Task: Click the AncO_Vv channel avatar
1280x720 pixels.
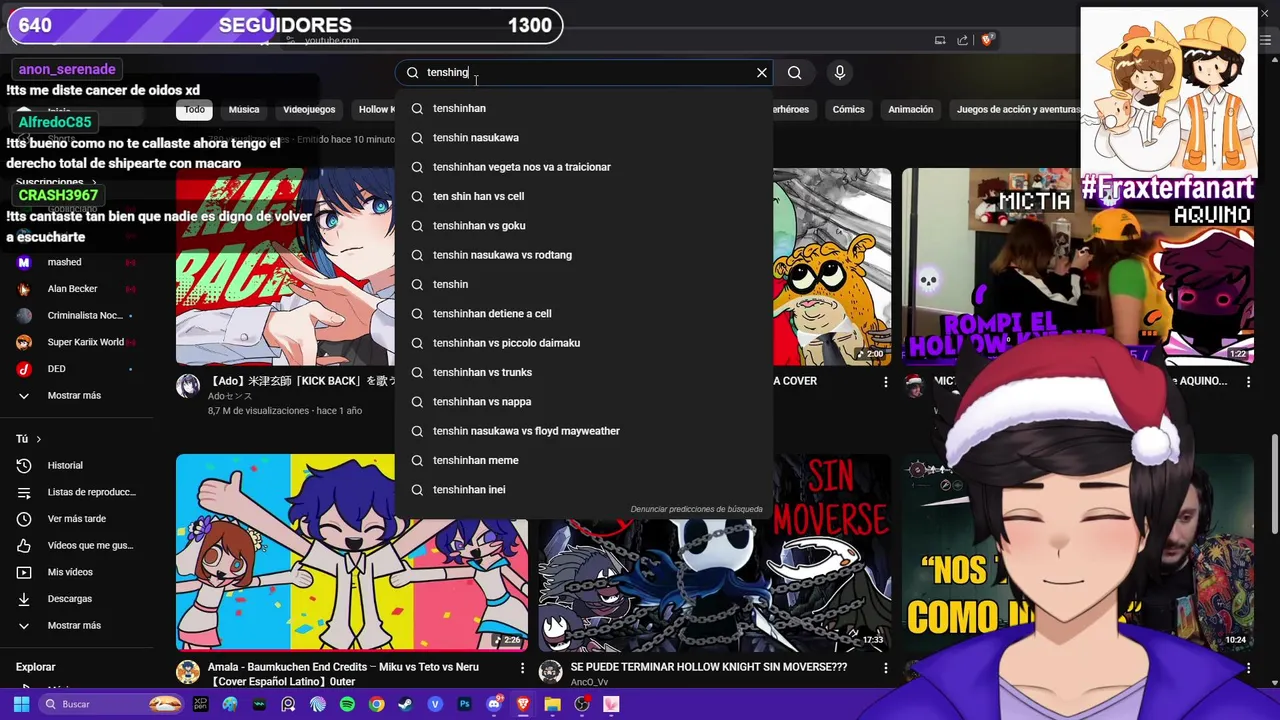Action: tap(551, 672)
